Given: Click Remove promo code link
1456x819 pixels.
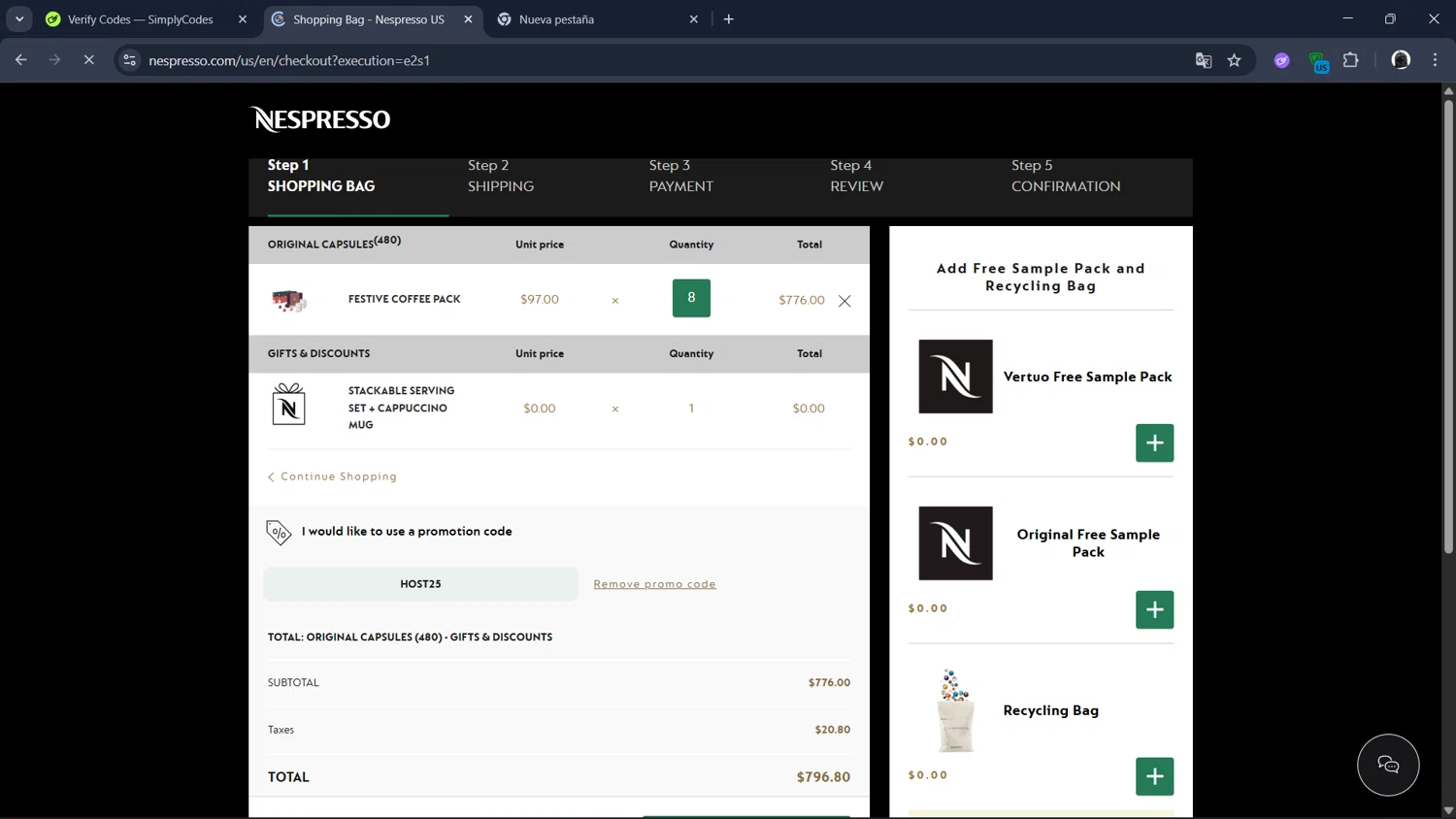Looking at the screenshot, I should coord(654,584).
